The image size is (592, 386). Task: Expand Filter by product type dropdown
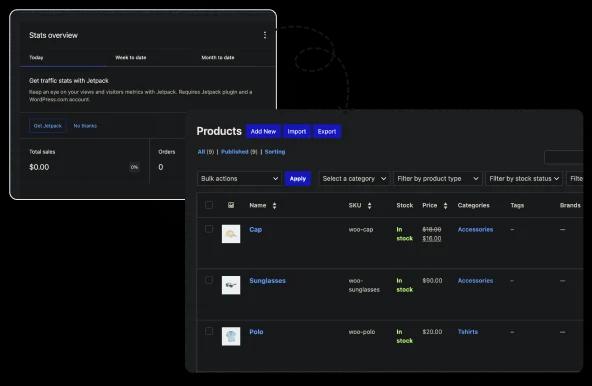[x=438, y=179]
